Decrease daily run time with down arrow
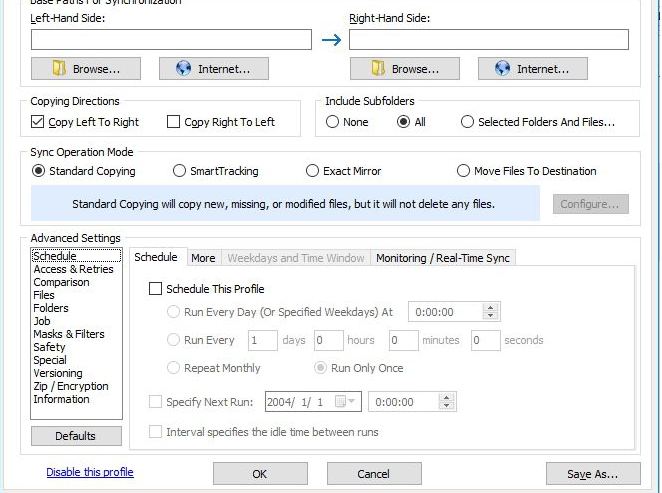 pyautogui.click(x=490, y=316)
